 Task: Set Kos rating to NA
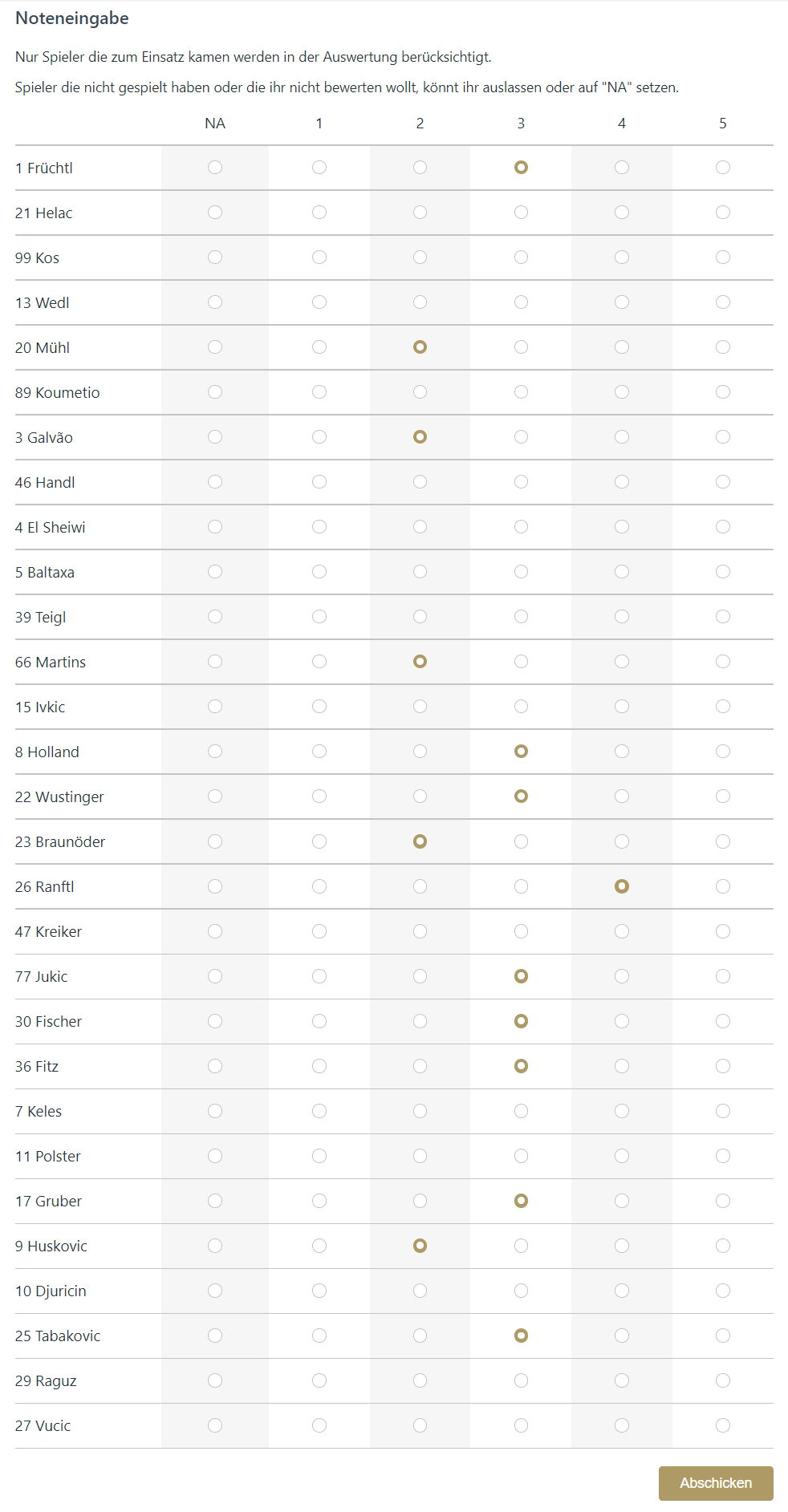tap(215, 257)
